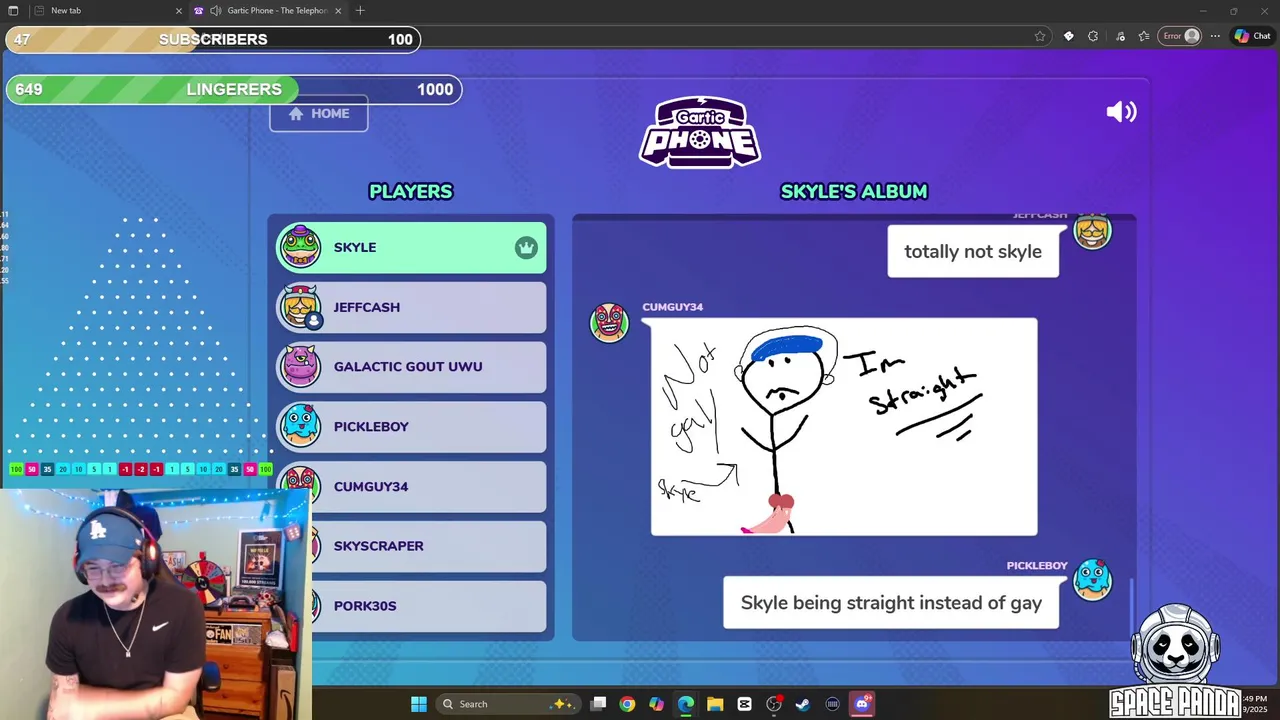Click the SKYLE'S ALBUM heading
1280x720 pixels.
coord(854,191)
